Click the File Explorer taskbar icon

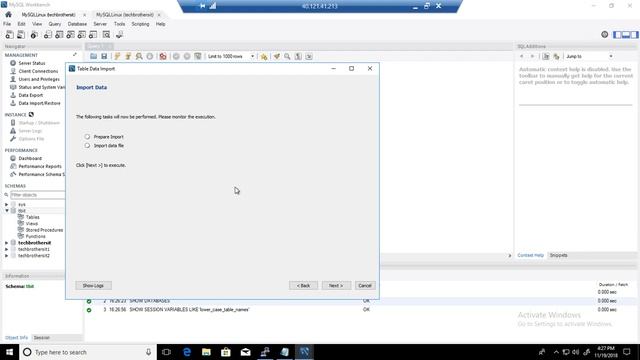(206, 352)
